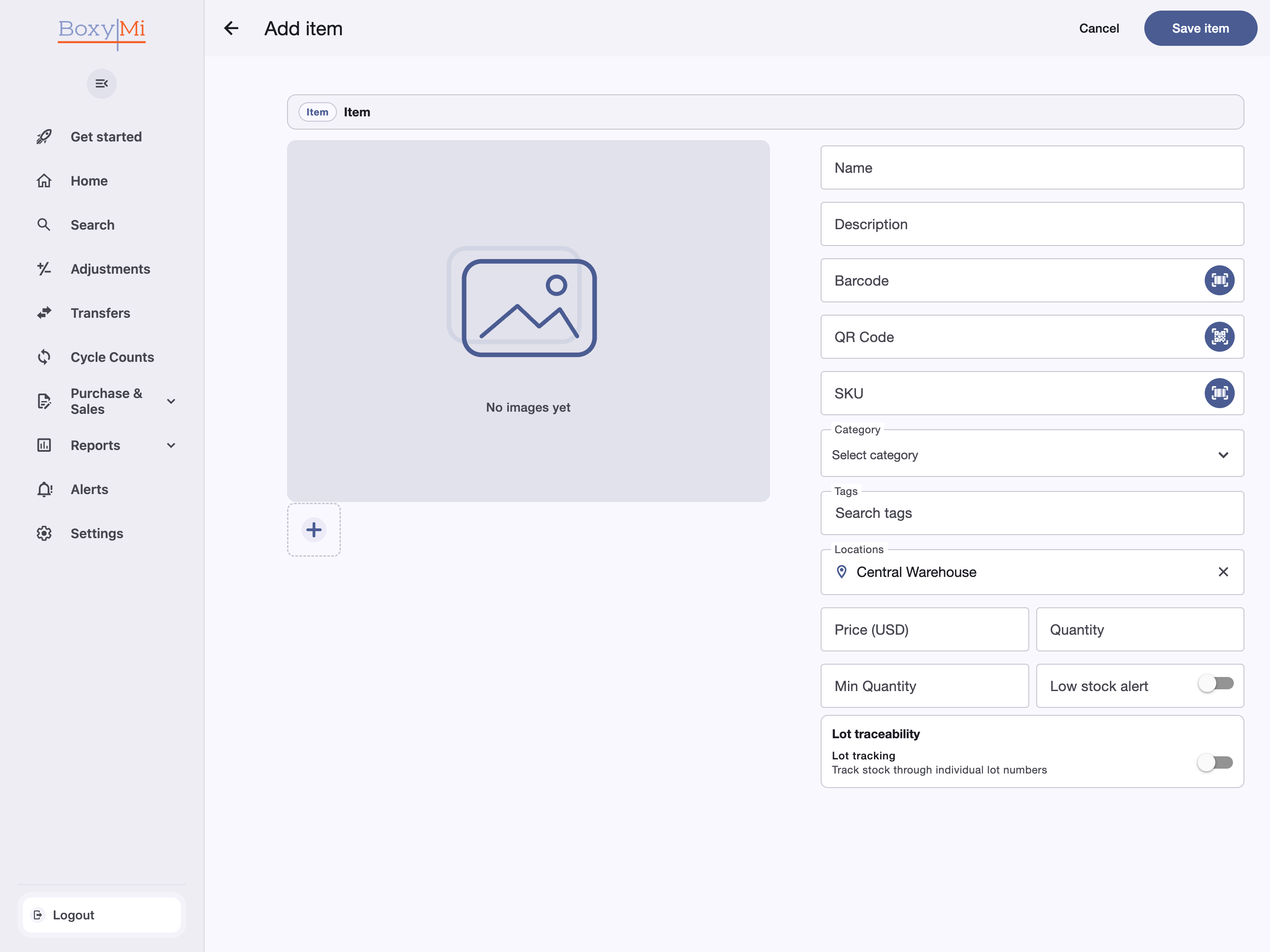Click the Cycle Counts refresh icon

44,357
